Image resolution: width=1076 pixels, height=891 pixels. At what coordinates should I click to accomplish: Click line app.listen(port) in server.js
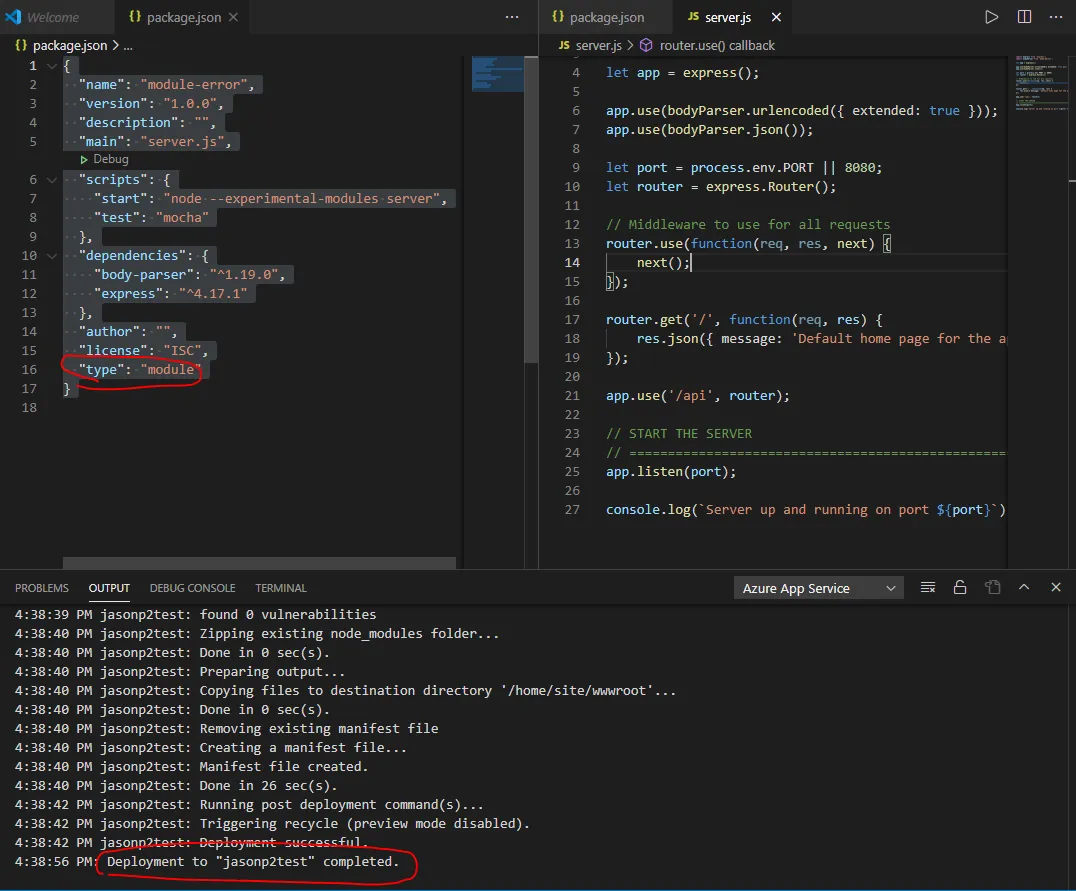tap(670, 472)
